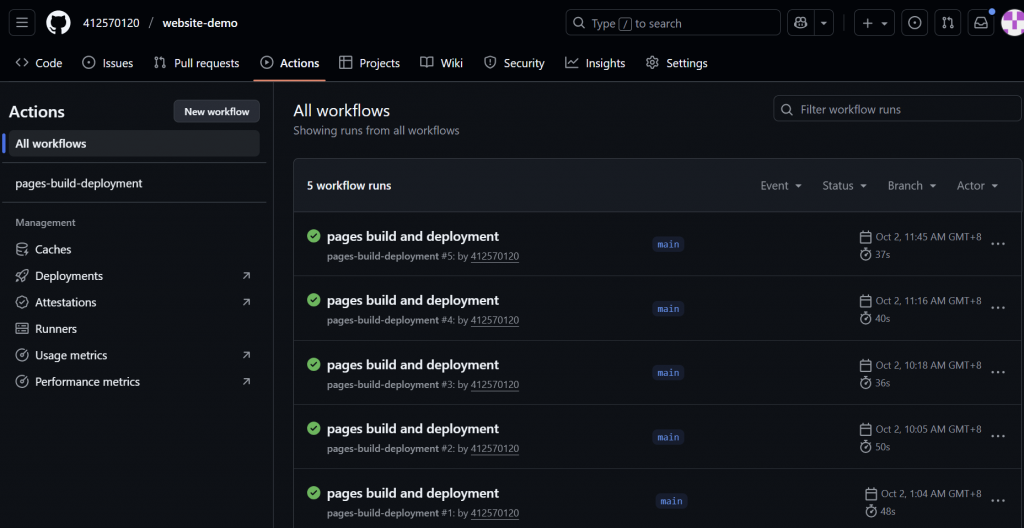This screenshot has height=528, width=1024.
Task: Click actor 412570120 link on run #2
Action: coord(495,449)
